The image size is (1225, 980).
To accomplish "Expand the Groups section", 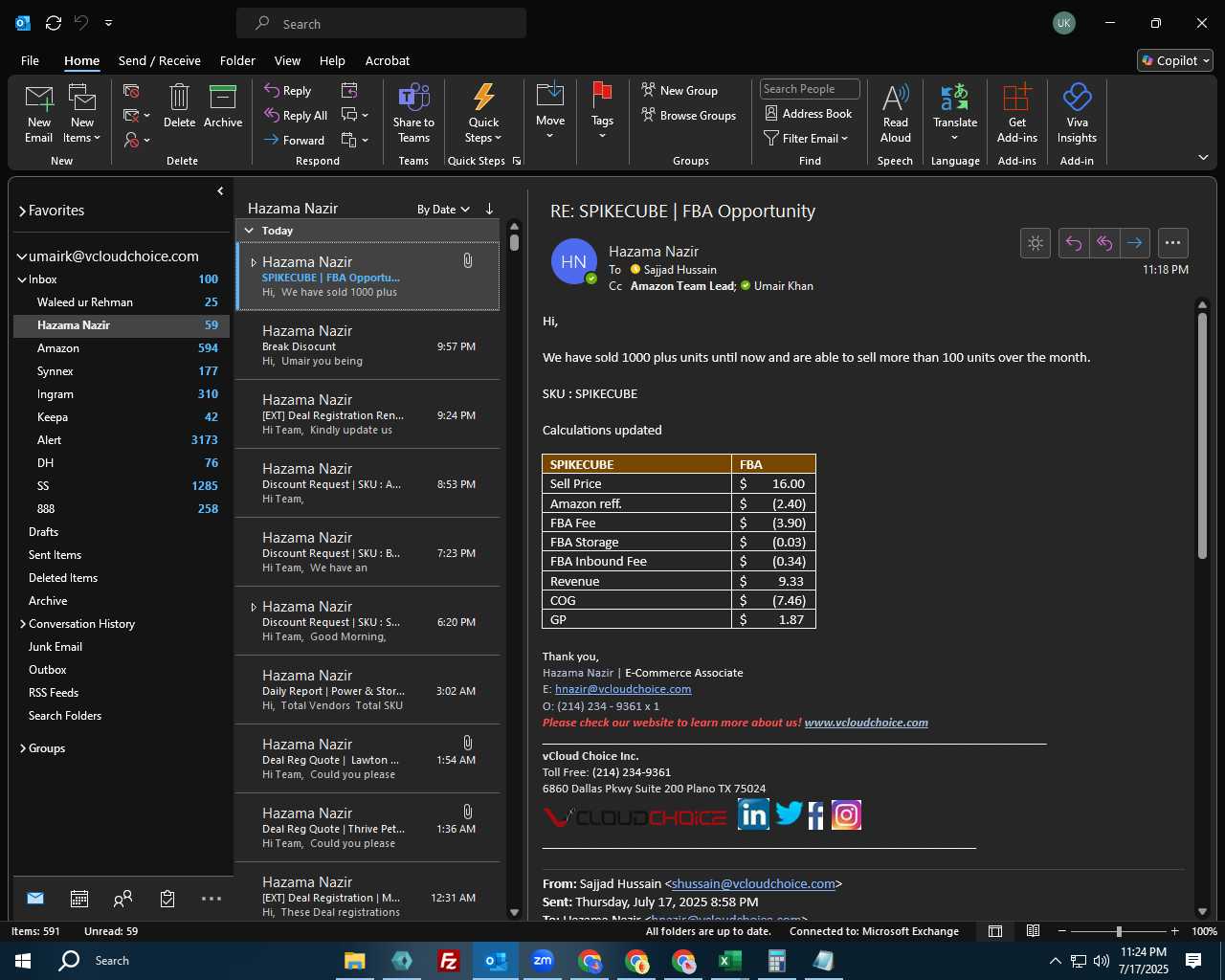I will pyautogui.click(x=22, y=748).
